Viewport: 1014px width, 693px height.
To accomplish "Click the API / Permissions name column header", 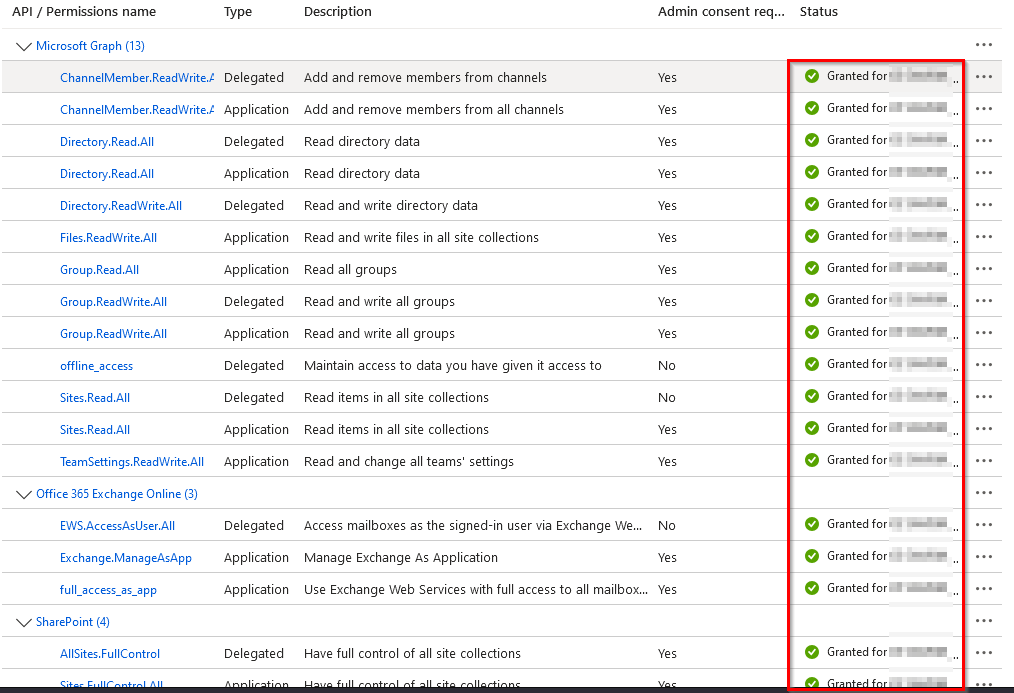I will tap(84, 12).
